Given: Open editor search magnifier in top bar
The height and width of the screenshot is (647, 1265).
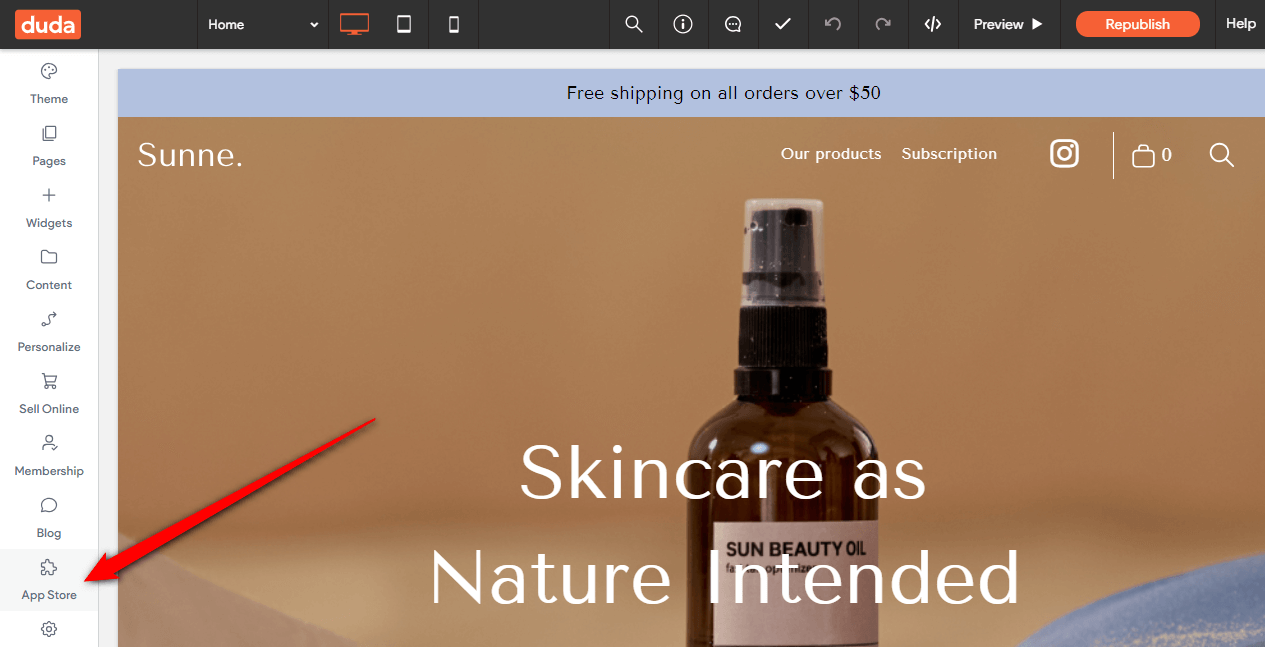Looking at the screenshot, I should coord(634,24).
